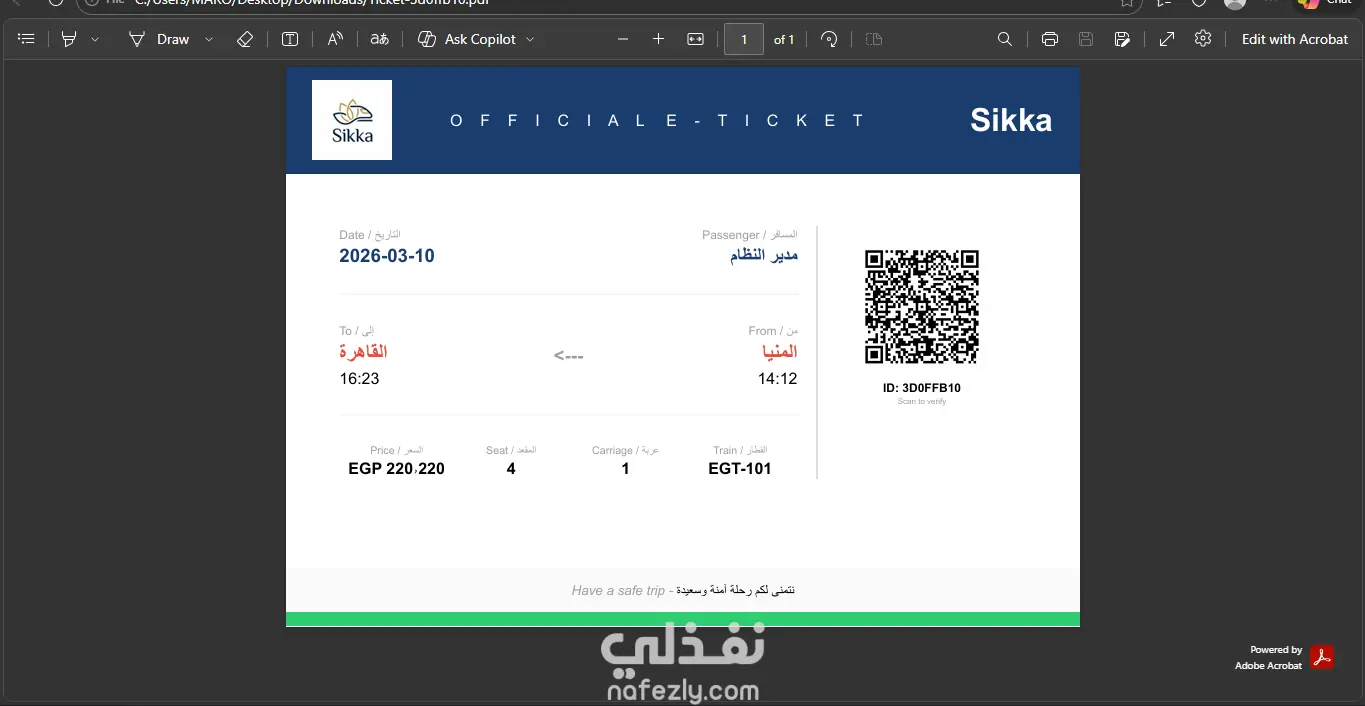The height and width of the screenshot is (706, 1365).
Task: Toggle Fit to width view
Action: pos(695,39)
